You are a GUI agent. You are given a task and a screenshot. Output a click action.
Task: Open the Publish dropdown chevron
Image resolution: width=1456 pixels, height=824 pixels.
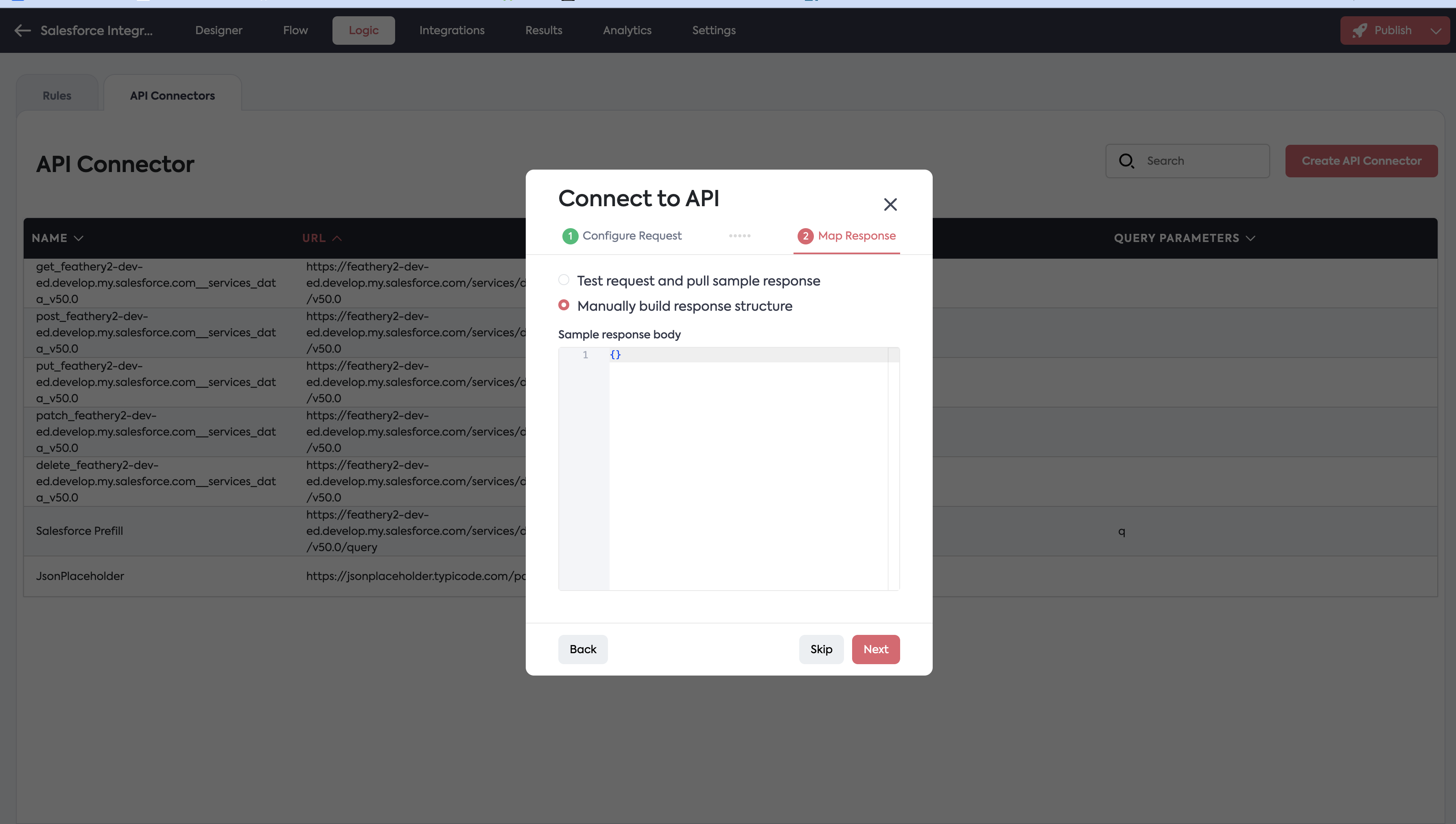coord(1436,31)
